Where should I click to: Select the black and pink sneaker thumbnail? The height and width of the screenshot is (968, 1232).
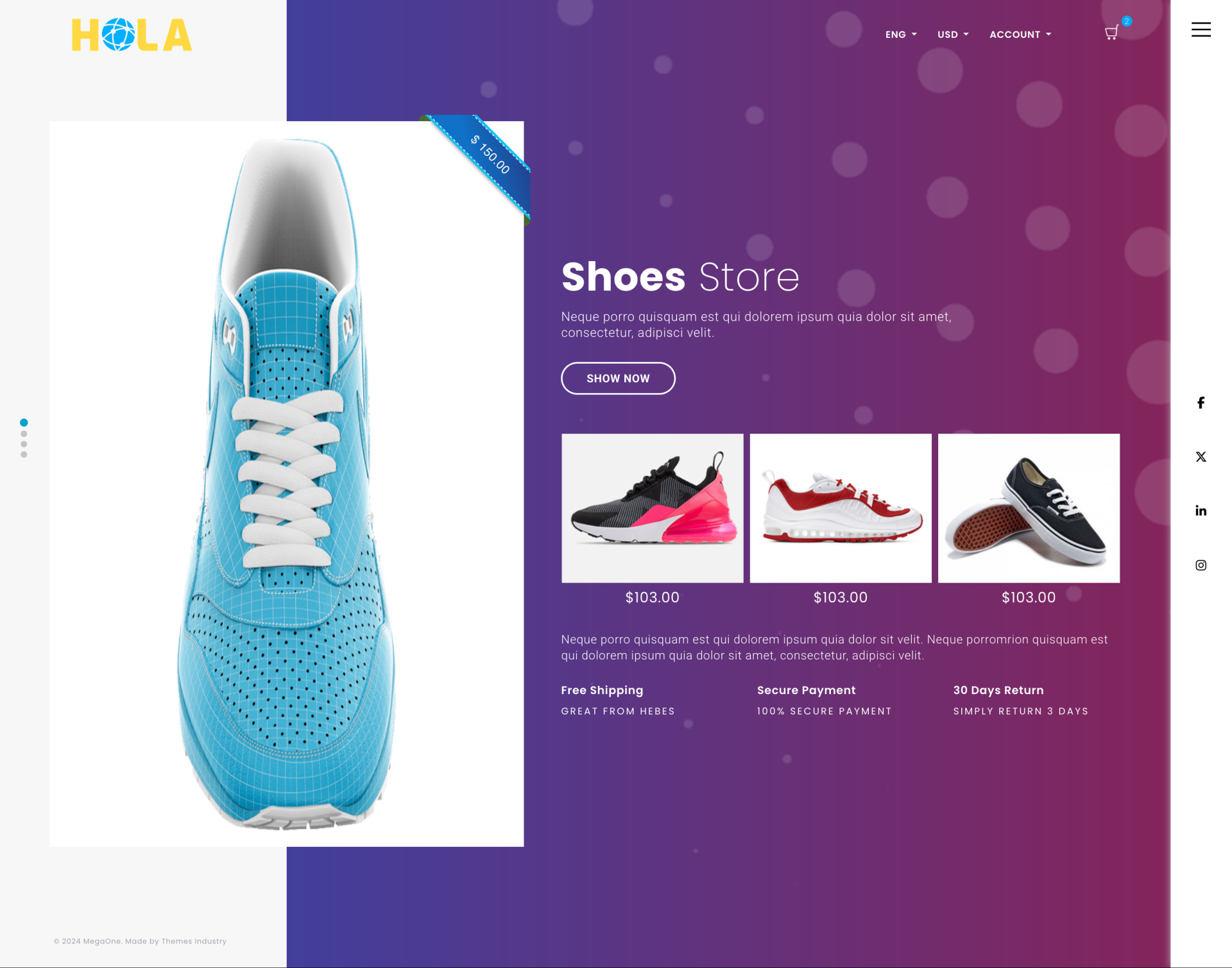coord(653,508)
